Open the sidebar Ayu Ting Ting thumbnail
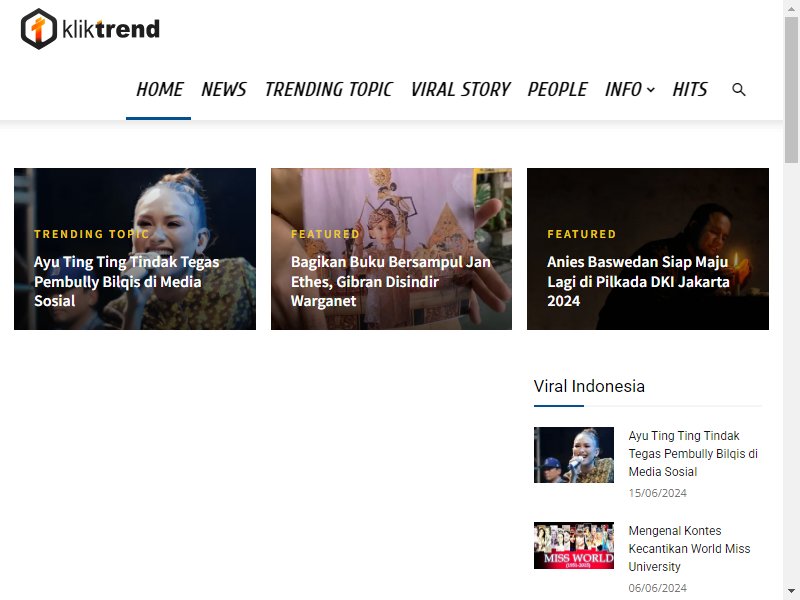 pos(573,455)
